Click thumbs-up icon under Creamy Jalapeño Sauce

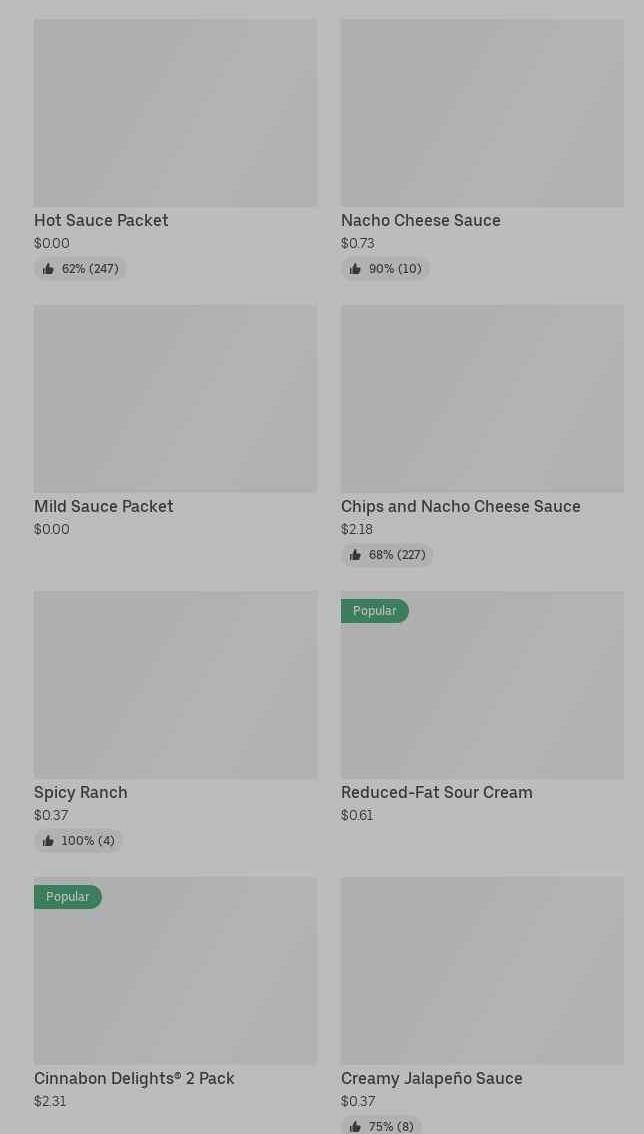[x=355, y=1127]
